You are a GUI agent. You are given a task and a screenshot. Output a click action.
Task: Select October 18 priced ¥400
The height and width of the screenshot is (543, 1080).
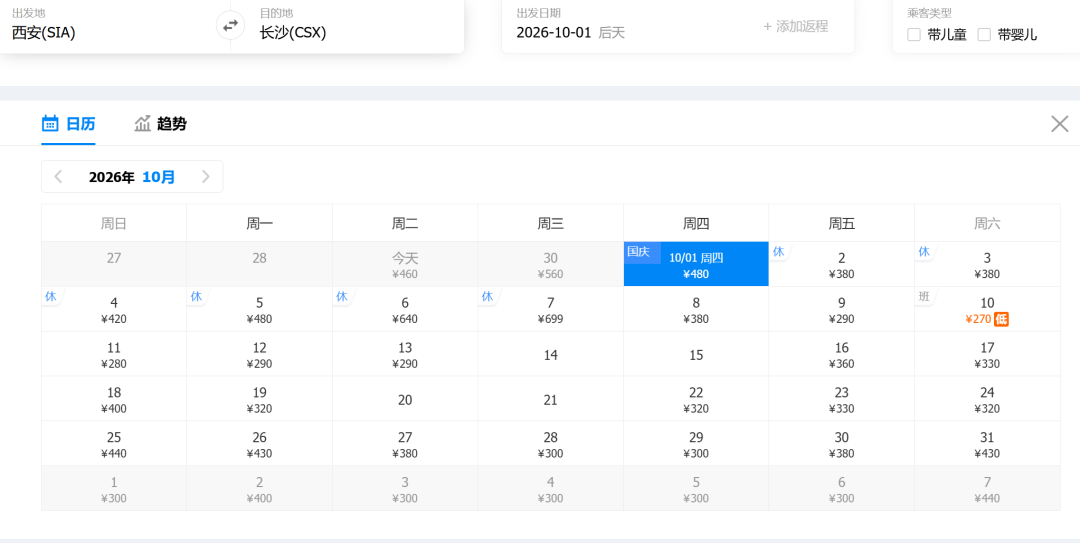(x=114, y=399)
